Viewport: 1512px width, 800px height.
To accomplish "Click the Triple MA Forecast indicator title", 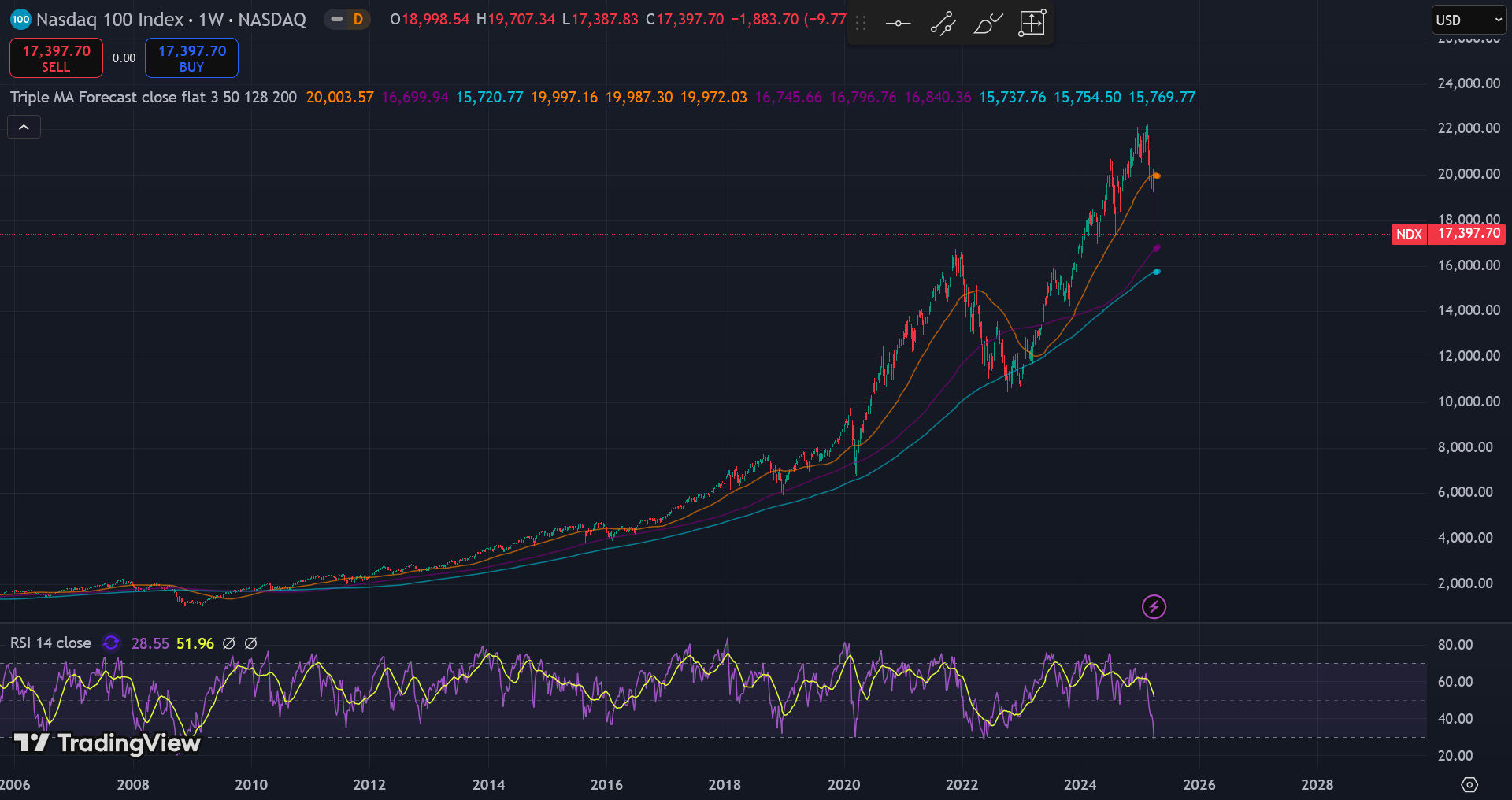I will (x=154, y=98).
